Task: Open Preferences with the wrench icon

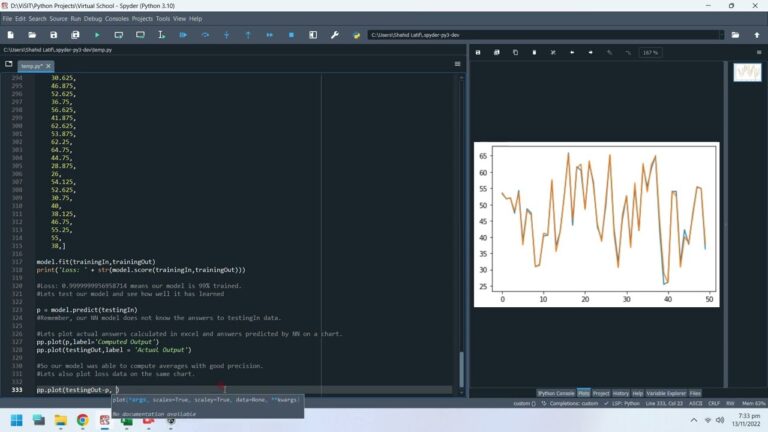Action: (x=335, y=35)
